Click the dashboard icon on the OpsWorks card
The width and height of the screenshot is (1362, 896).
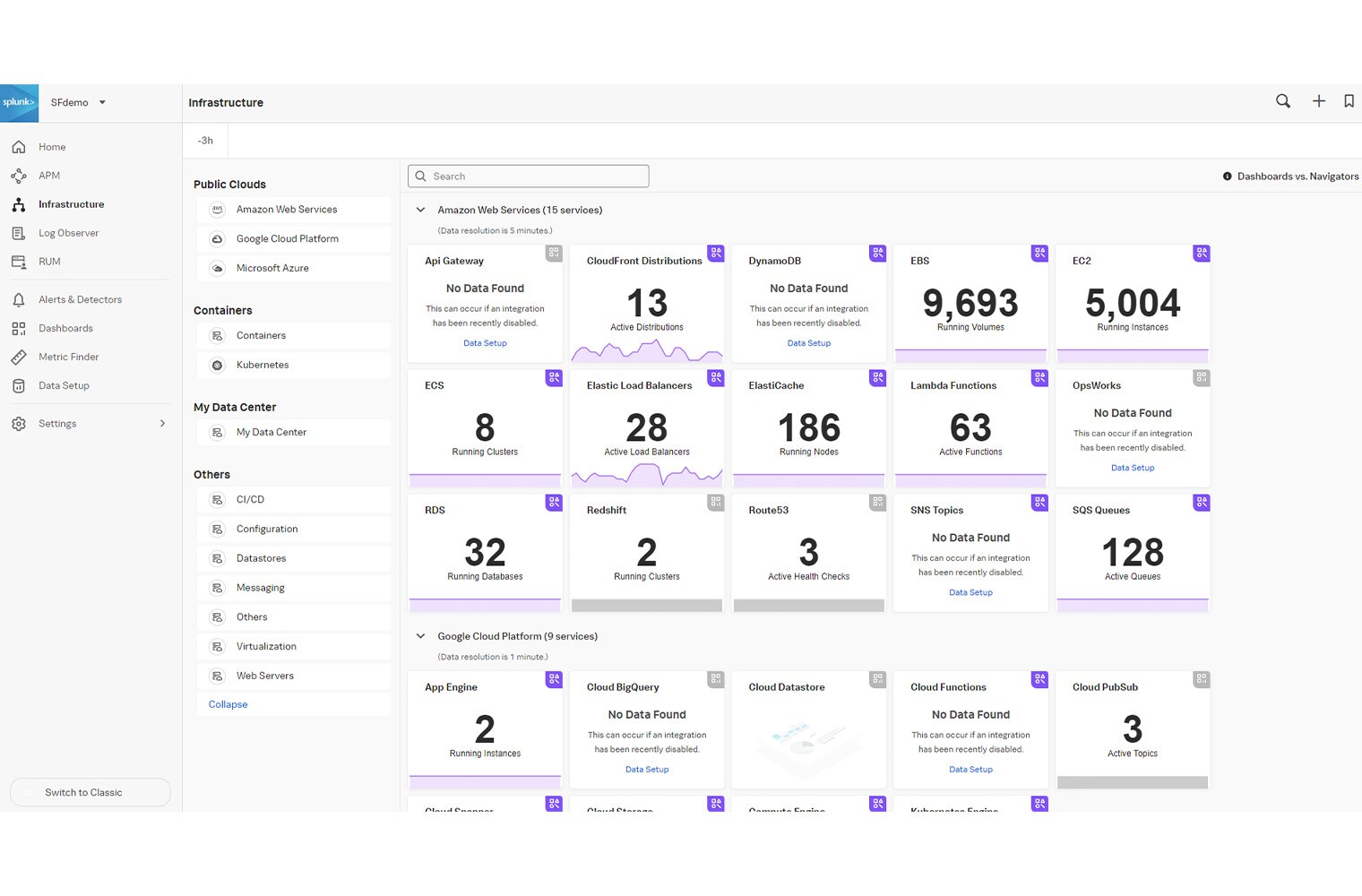[x=1202, y=378]
